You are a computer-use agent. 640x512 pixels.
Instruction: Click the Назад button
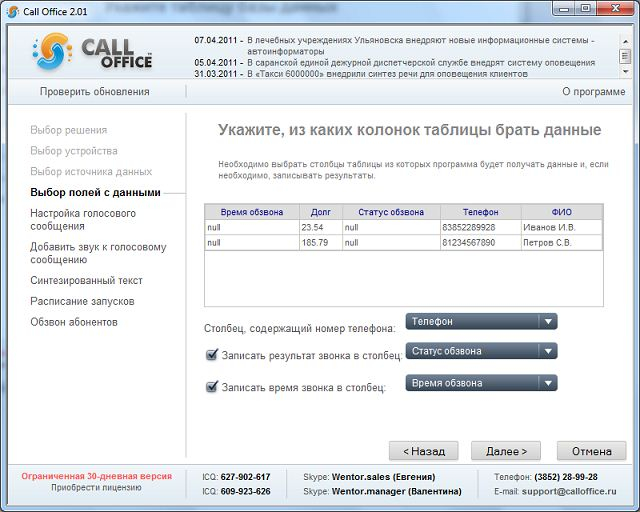pyautogui.click(x=424, y=451)
